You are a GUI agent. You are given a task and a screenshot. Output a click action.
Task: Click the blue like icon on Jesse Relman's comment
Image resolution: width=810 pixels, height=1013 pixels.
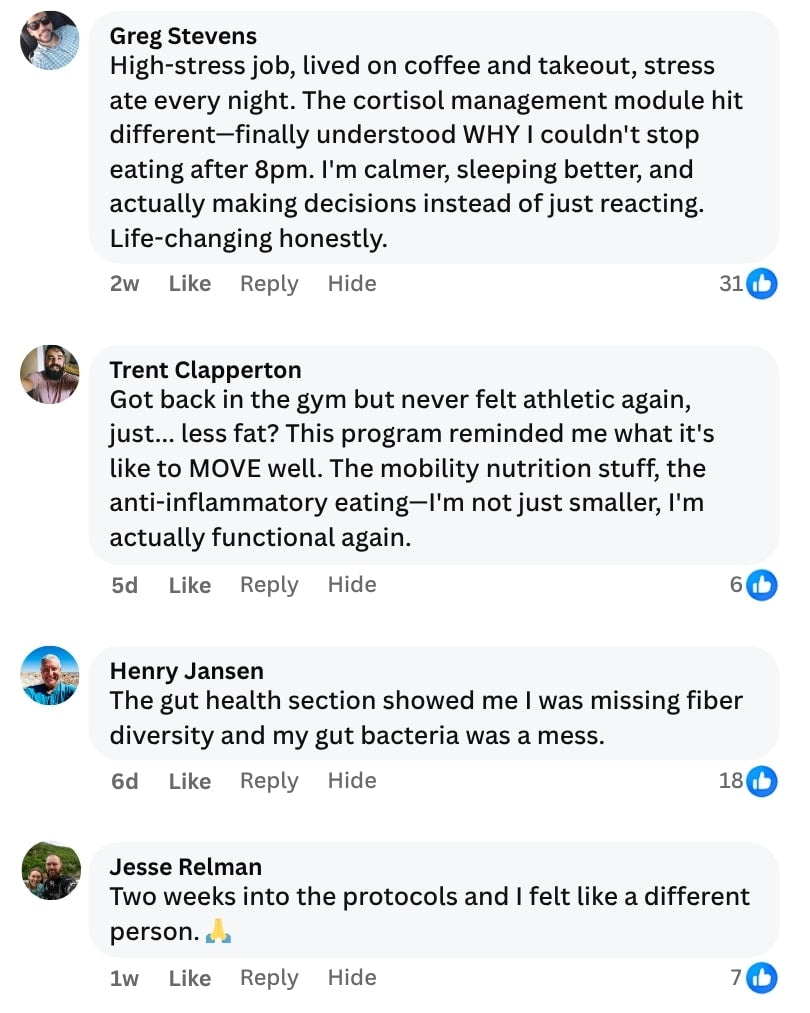point(762,978)
